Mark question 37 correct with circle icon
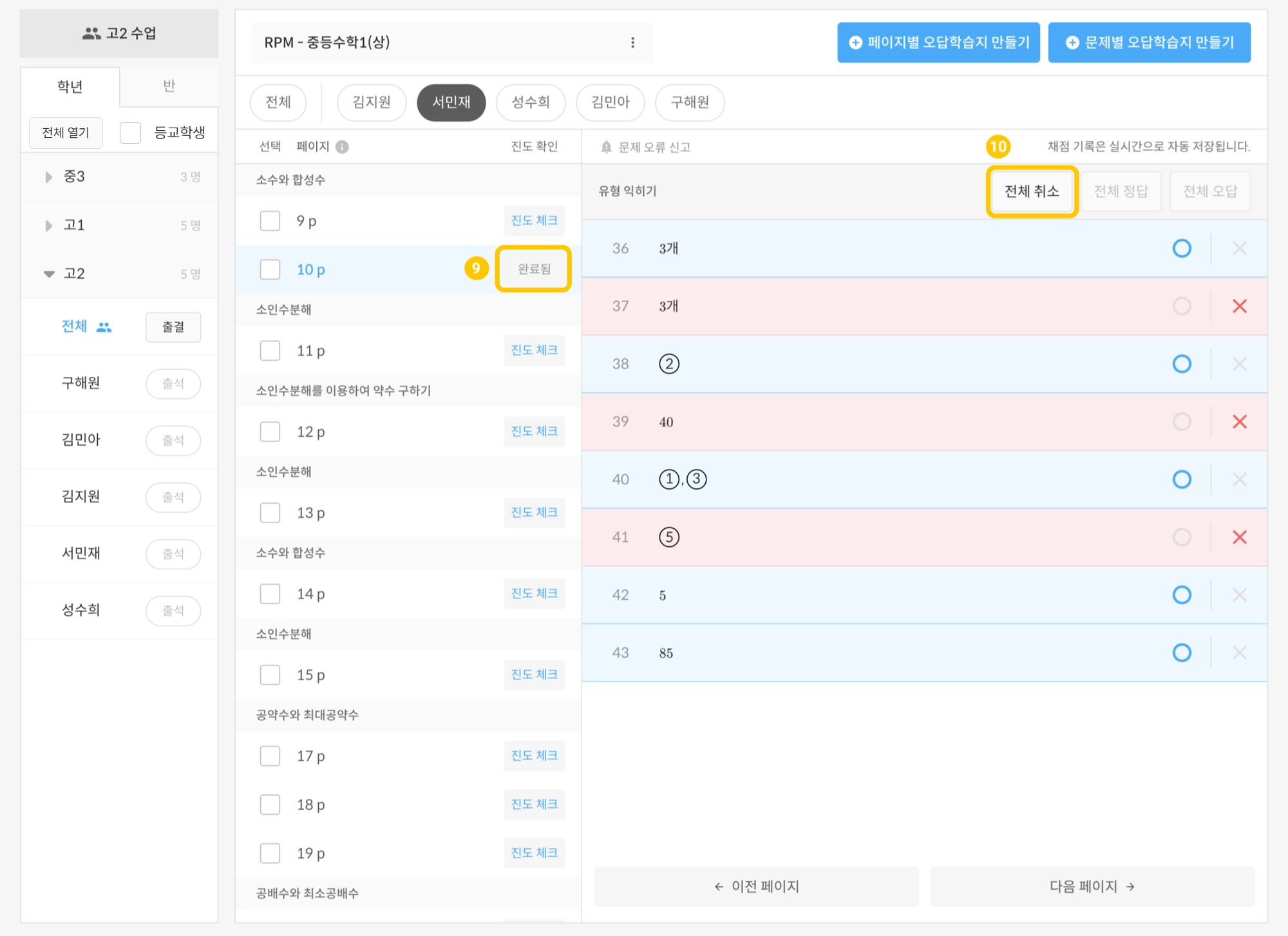The image size is (1288, 936). [1181, 306]
